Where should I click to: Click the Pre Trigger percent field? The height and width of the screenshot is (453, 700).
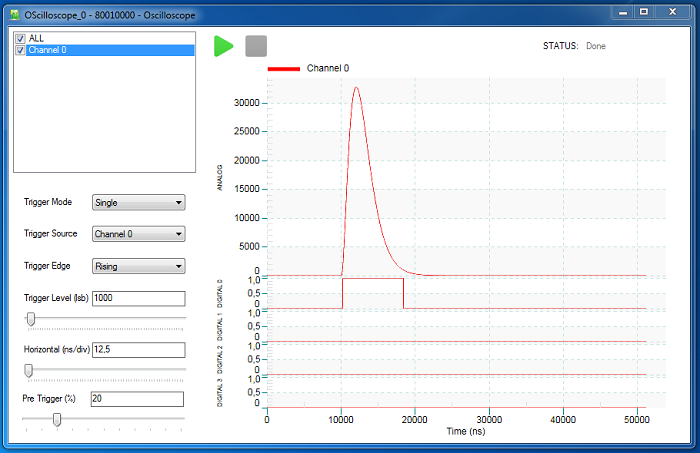click(x=137, y=399)
